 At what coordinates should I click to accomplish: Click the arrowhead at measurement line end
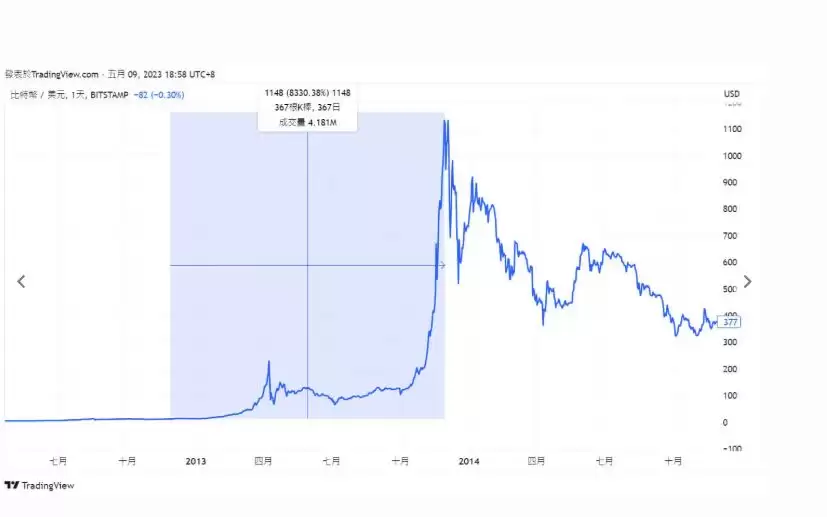(441, 265)
